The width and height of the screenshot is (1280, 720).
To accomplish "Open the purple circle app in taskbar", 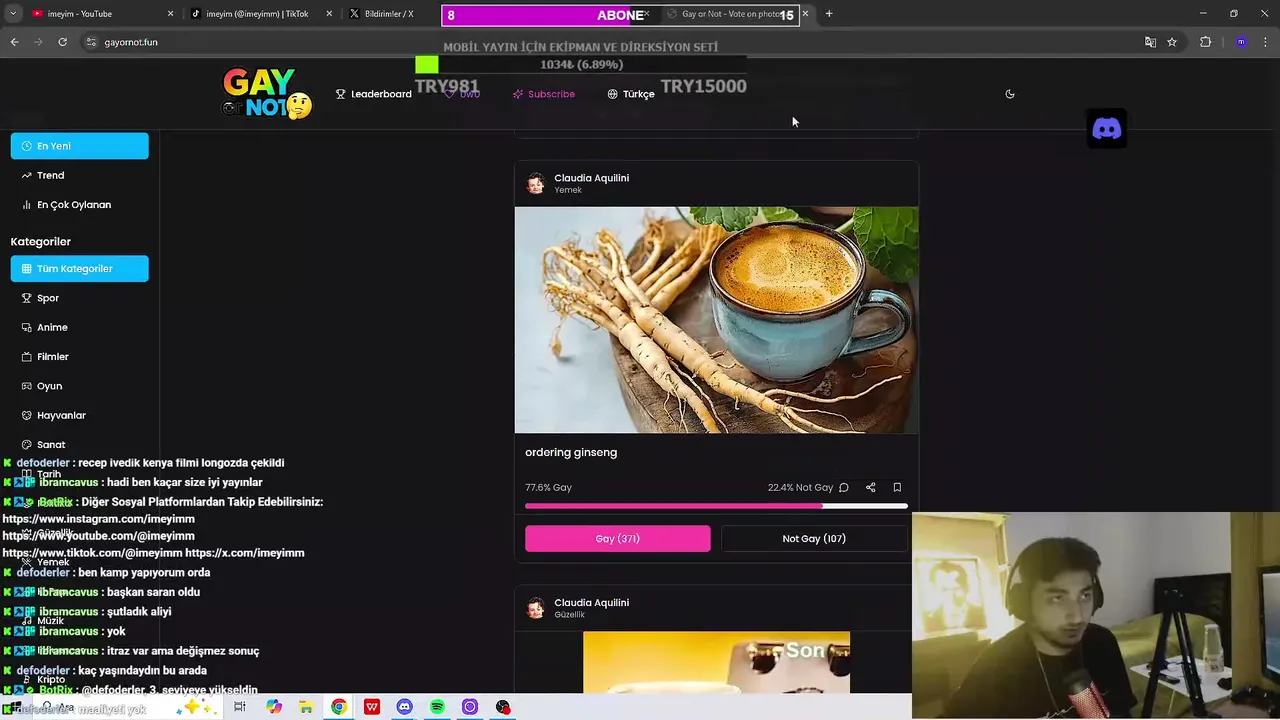I will pyautogui.click(x=470, y=707).
